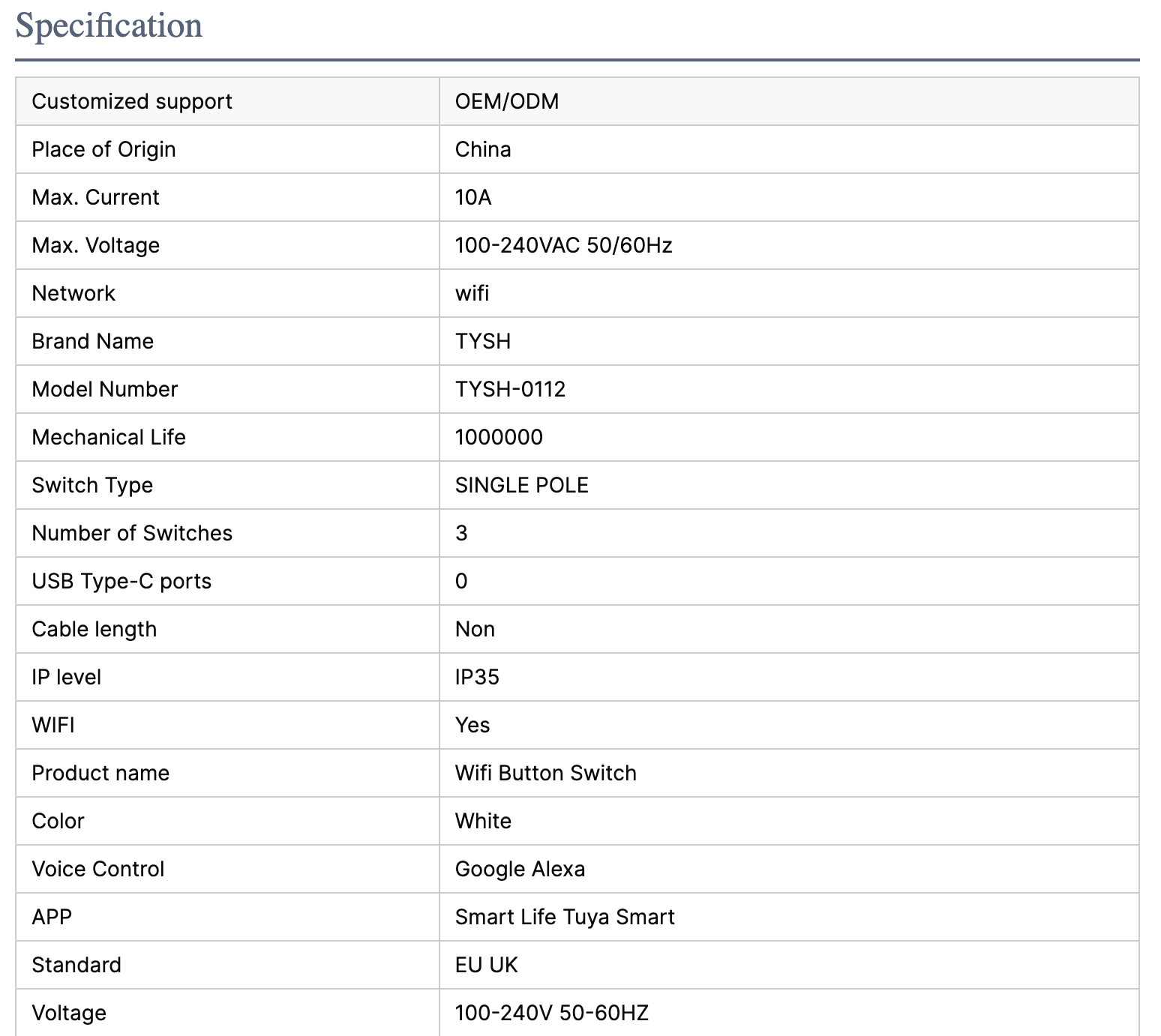Select the Smart Life Tuya Smart value
This screenshot has height=1036, width=1161.
click(x=565, y=917)
